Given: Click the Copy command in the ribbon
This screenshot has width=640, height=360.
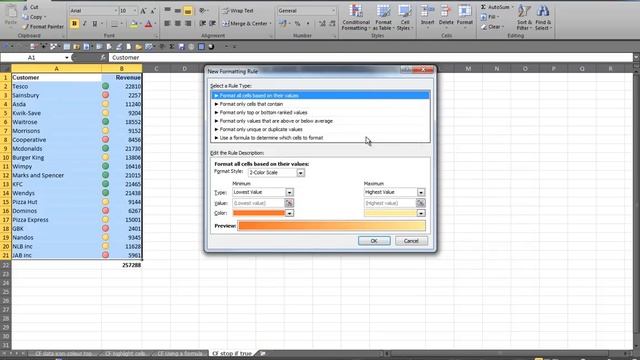Looking at the screenshot, I should [33, 17].
